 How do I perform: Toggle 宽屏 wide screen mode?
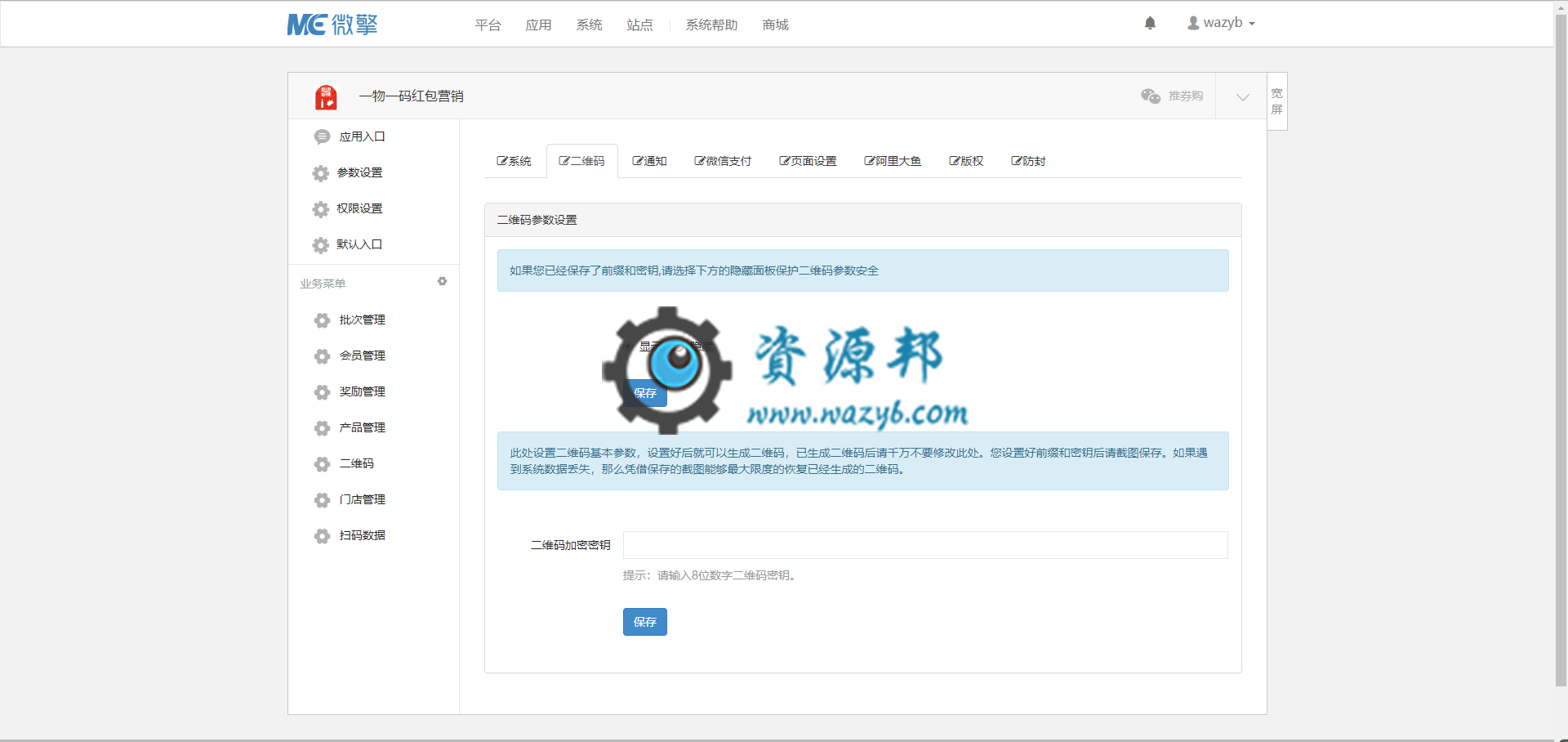[x=1277, y=101]
